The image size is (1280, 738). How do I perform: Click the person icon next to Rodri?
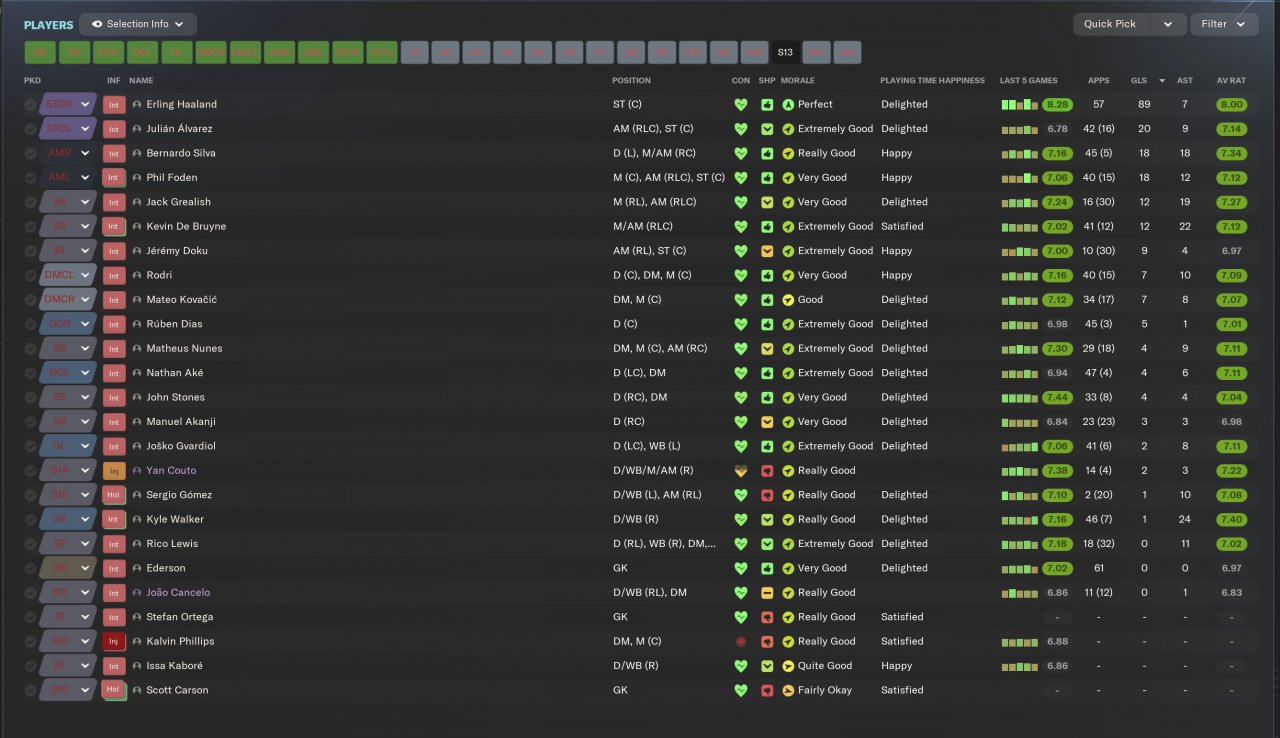pyautogui.click(x=137, y=275)
